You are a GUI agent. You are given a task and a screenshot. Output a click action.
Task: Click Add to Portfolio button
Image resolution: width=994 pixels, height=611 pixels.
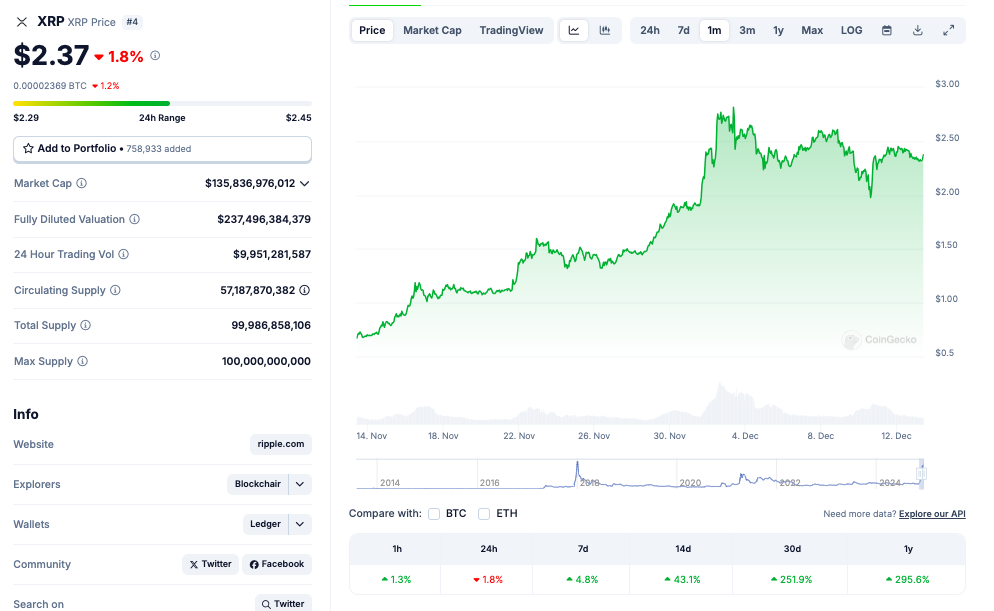coord(162,149)
